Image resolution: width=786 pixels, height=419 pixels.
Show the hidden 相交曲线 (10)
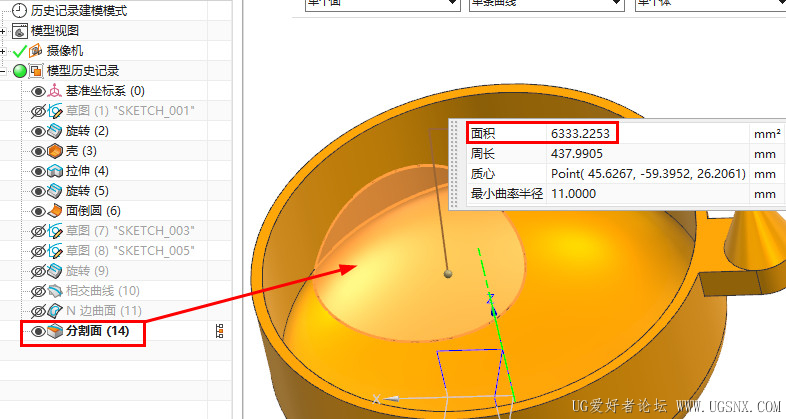[x=38, y=291]
